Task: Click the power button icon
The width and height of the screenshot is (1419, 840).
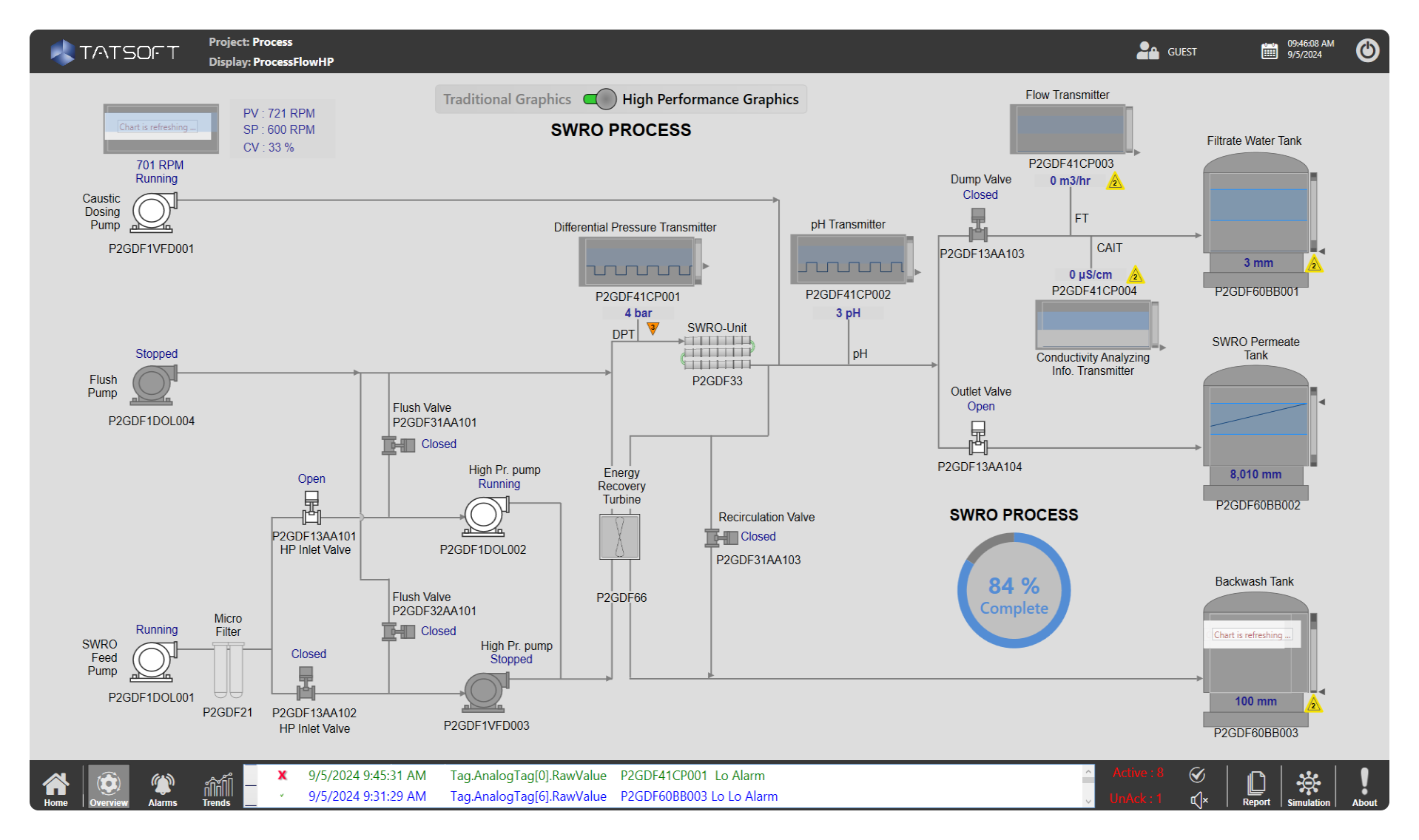Action: 1366,51
